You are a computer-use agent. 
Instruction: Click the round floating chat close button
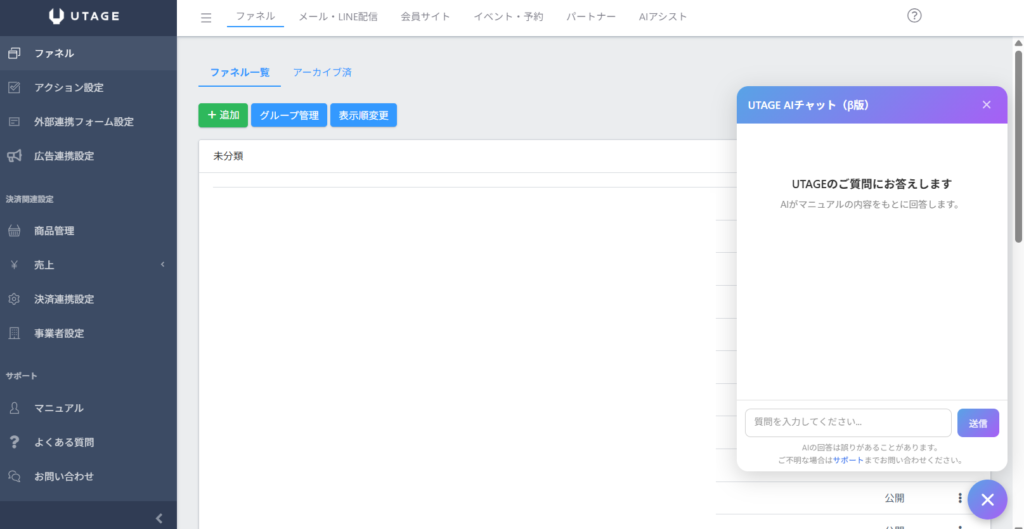click(x=986, y=500)
